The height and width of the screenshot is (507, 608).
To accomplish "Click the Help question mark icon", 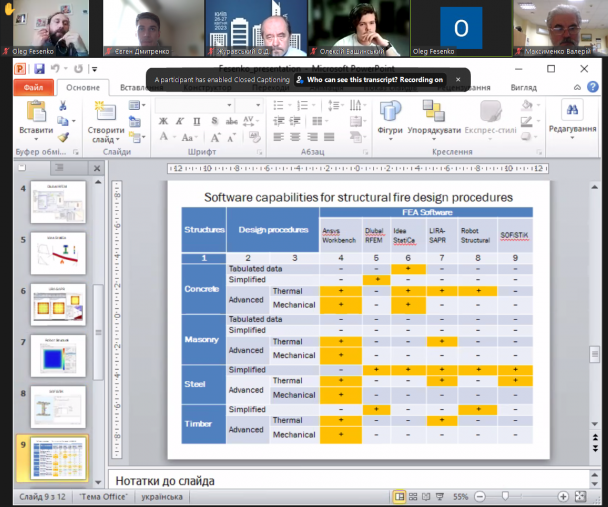I will [593, 87].
